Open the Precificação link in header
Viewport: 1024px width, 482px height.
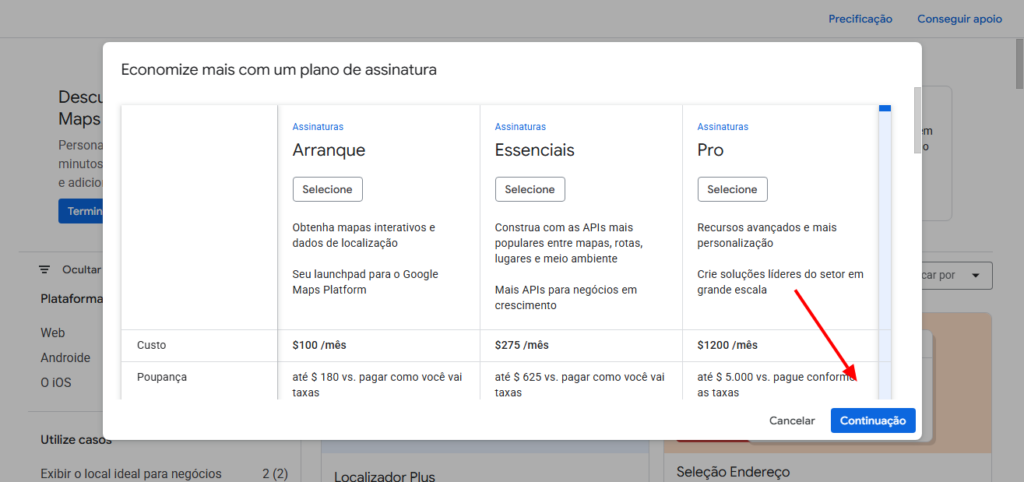[x=860, y=19]
